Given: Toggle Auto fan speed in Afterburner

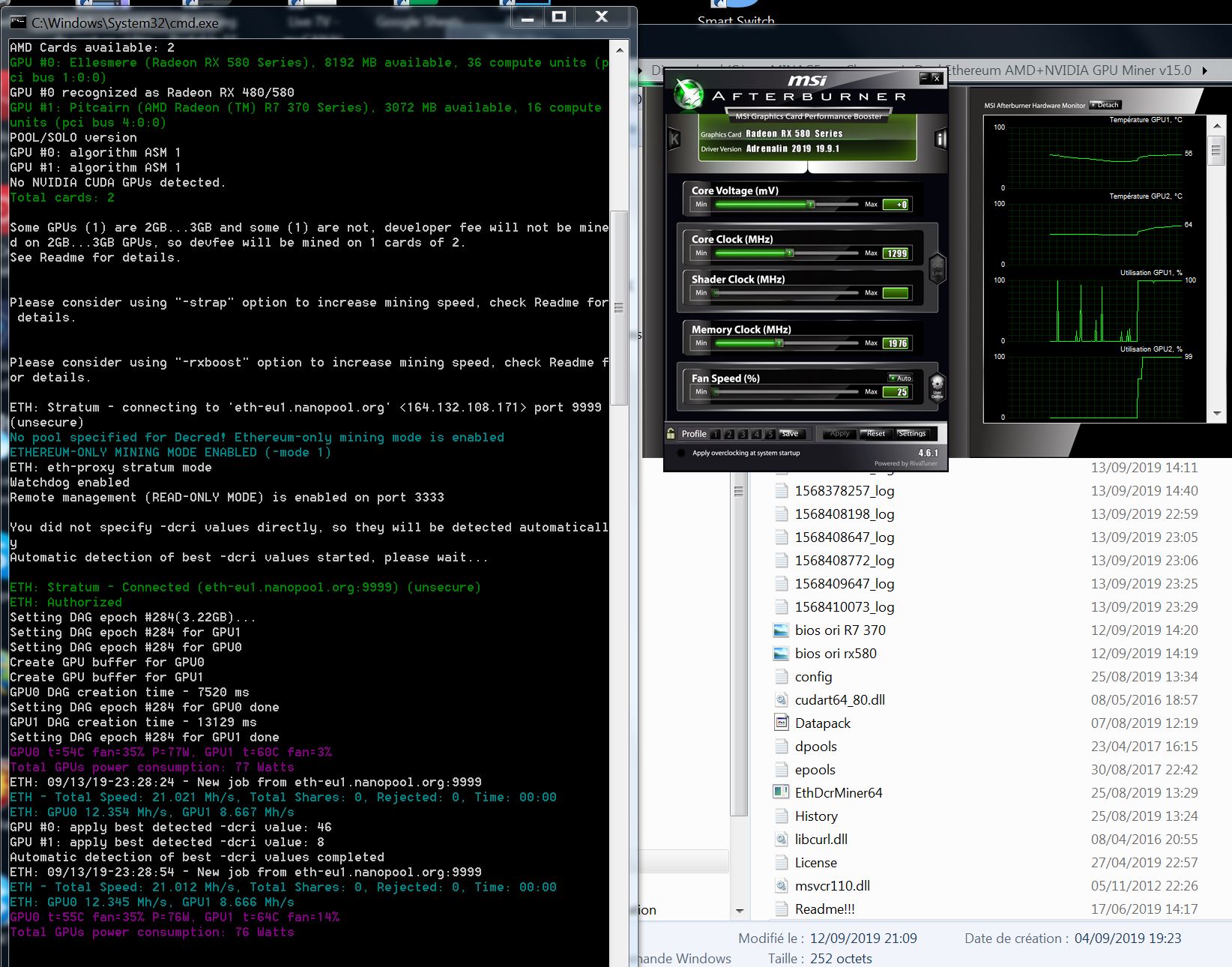Looking at the screenshot, I should pyautogui.click(x=900, y=378).
